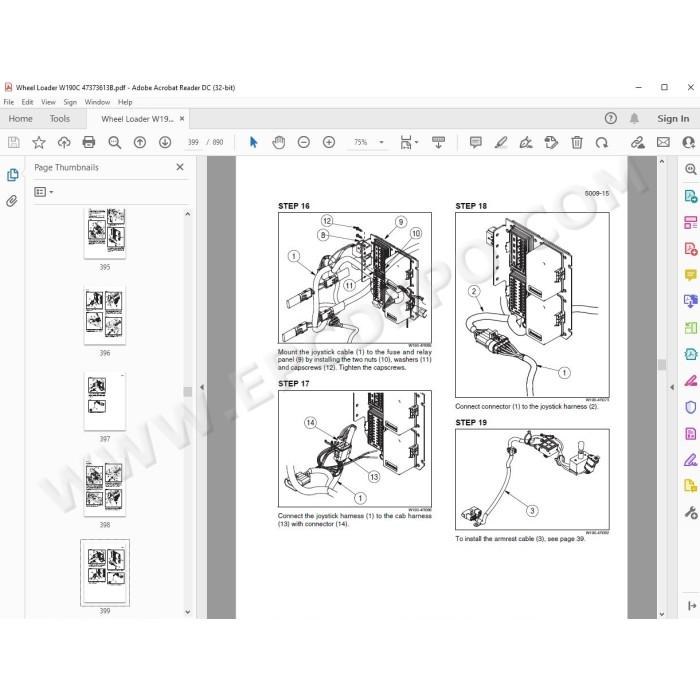Image resolution: width=700 pixels, height=700 pixels.
Task: Open the Window menu
Action: click(97, 102)
